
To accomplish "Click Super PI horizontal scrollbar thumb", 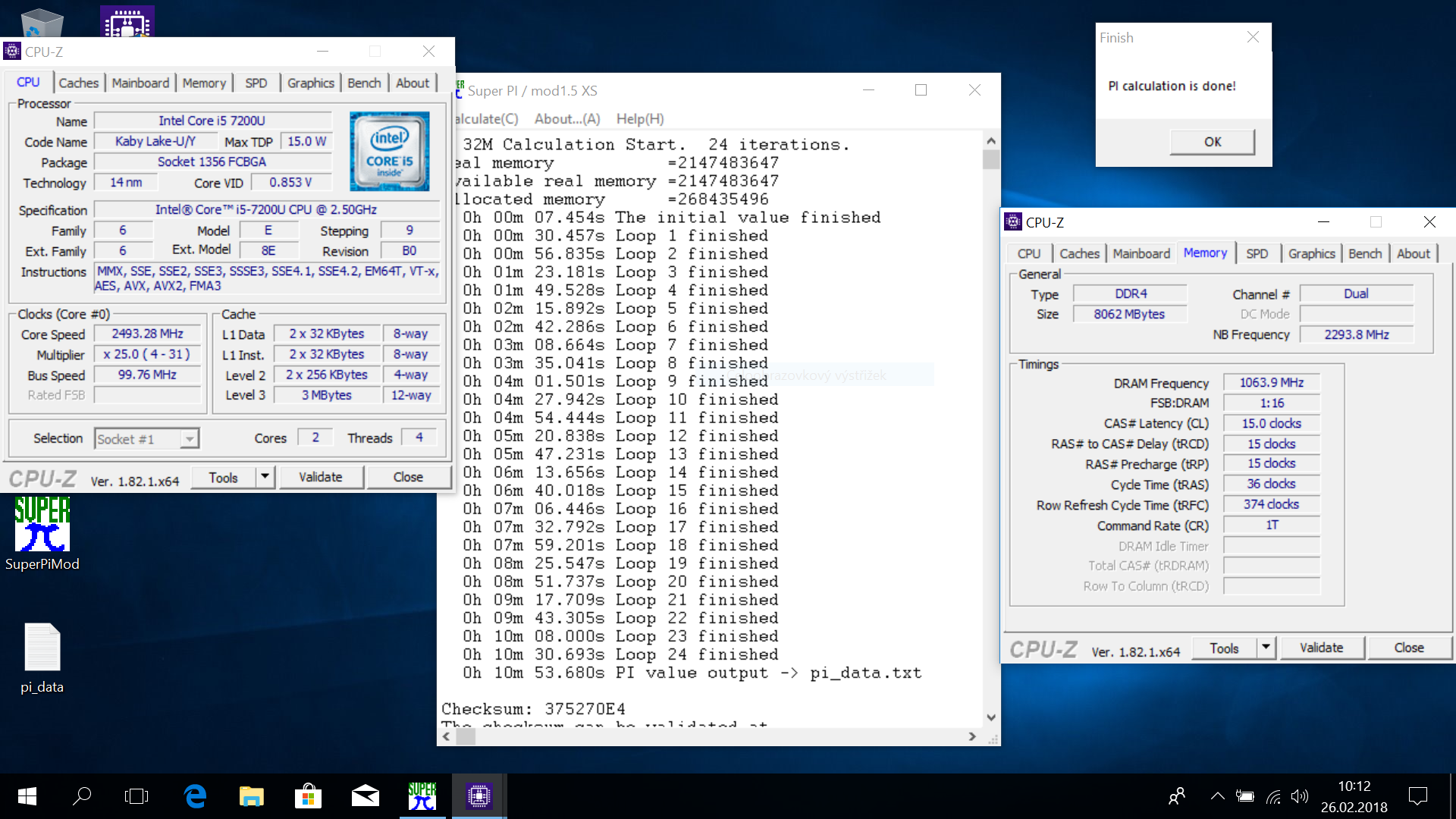I will [x=466, y=736].
